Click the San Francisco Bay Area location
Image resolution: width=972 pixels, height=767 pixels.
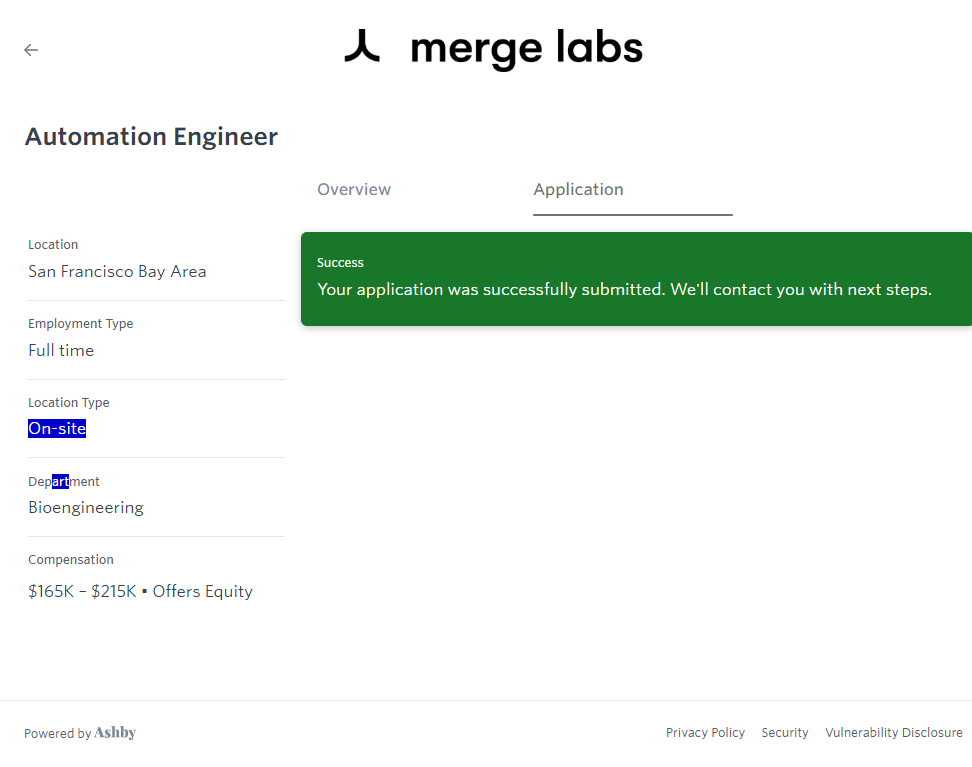(117, 272)
